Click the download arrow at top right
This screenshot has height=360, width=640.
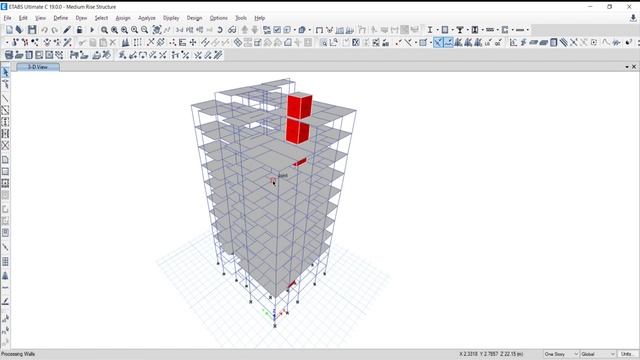pos(633,18)
